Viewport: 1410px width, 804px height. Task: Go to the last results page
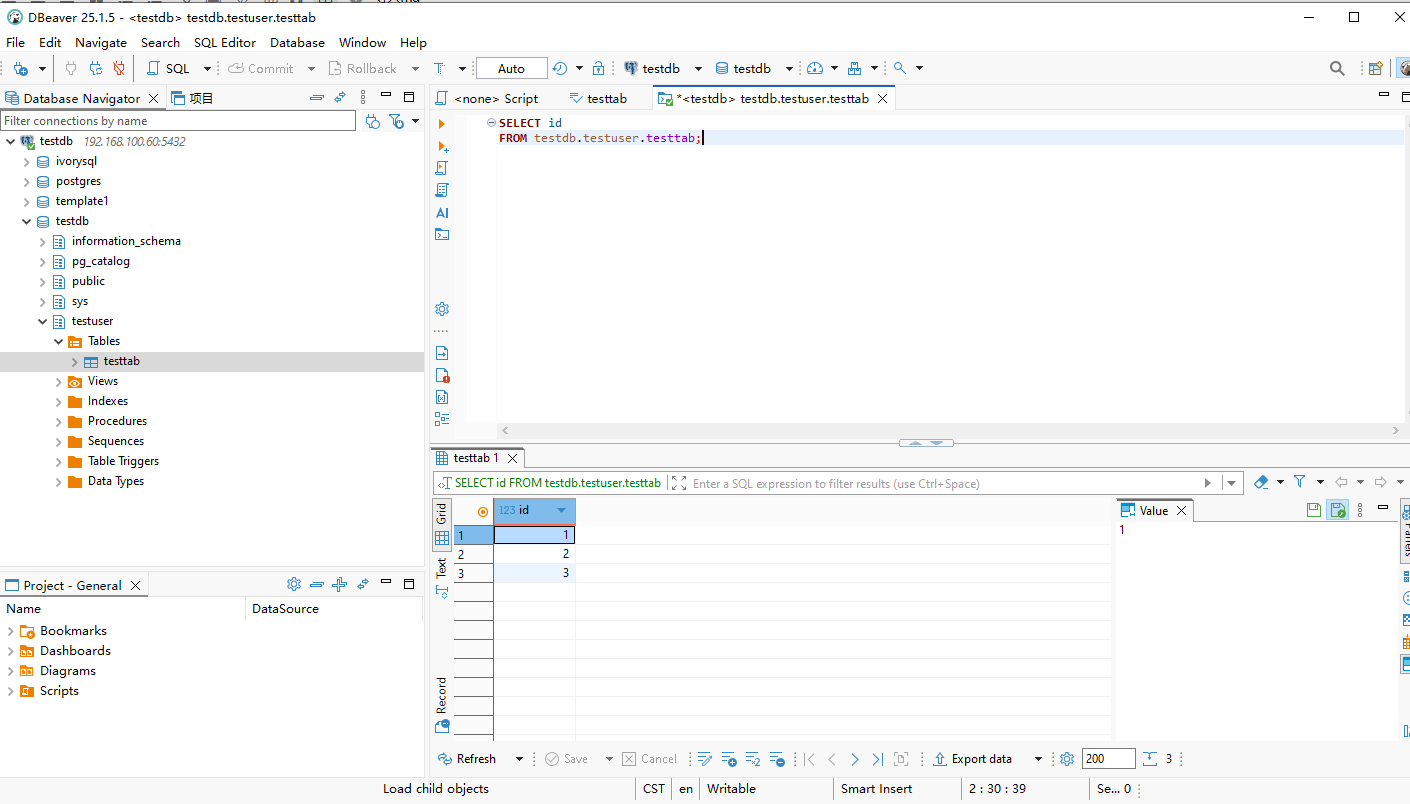877,759
